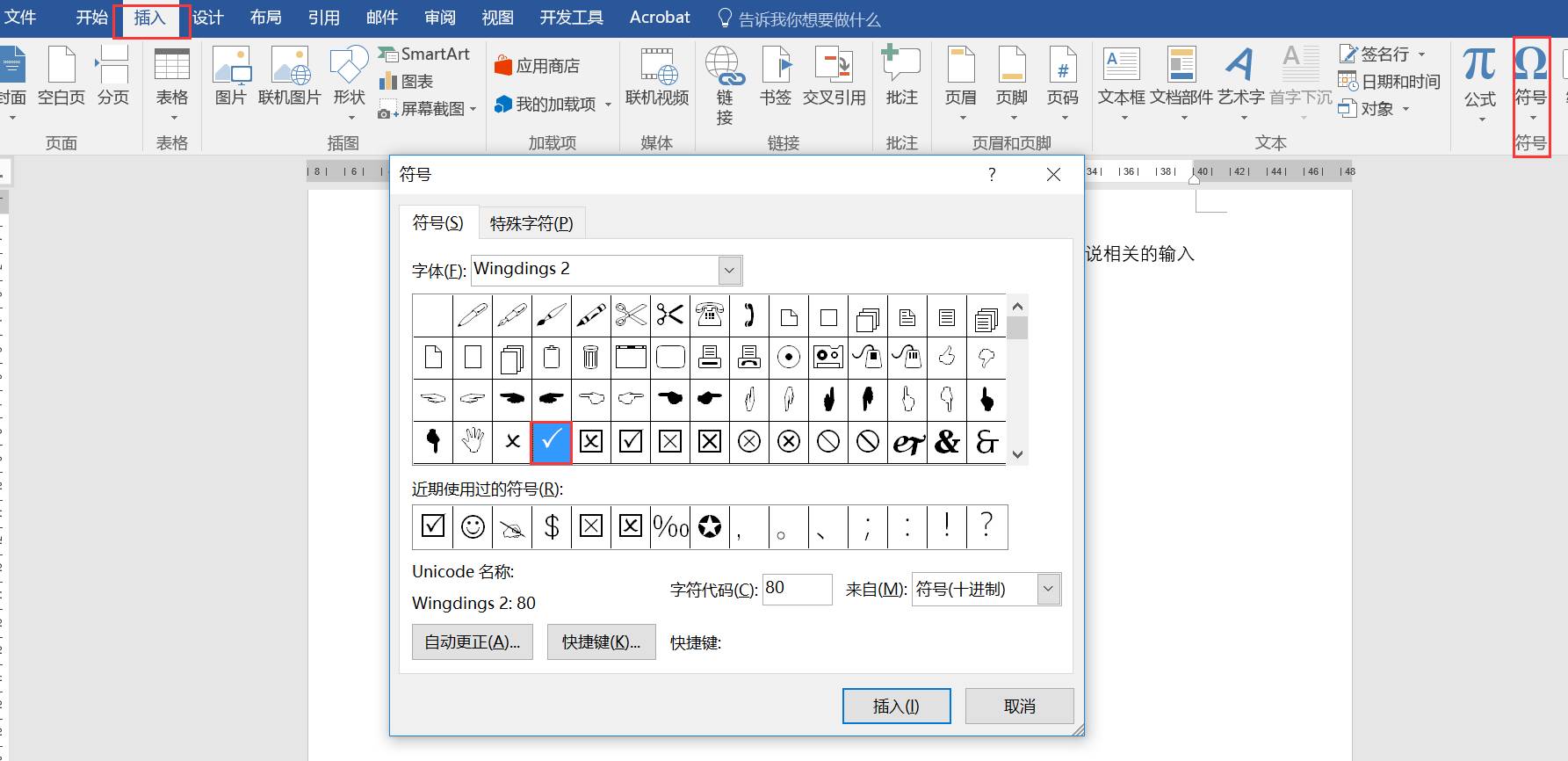Select the checkmark symbol in the grid
1568x761 pixels.
(552, 442)
